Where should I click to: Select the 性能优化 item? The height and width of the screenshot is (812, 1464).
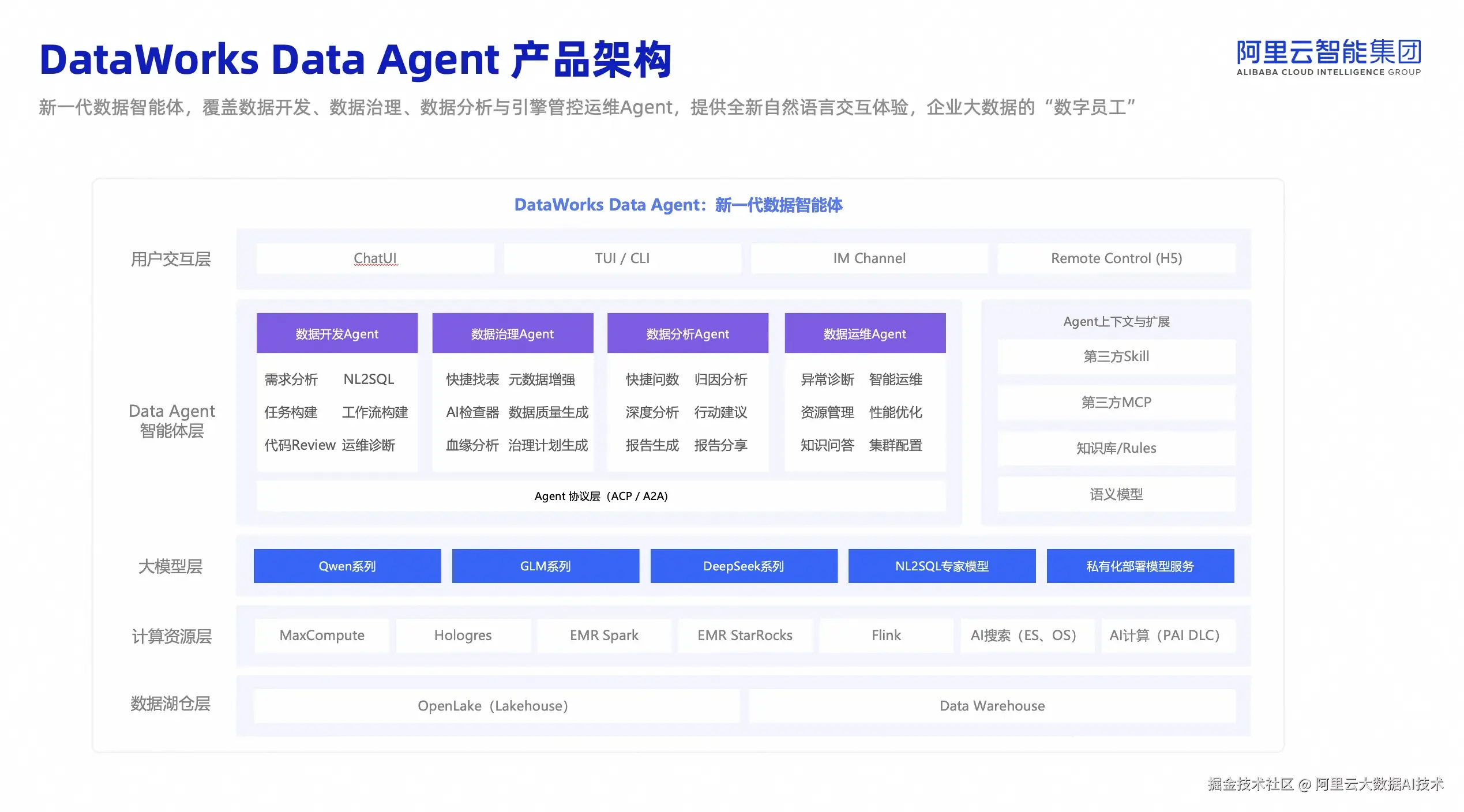point(896,412)
